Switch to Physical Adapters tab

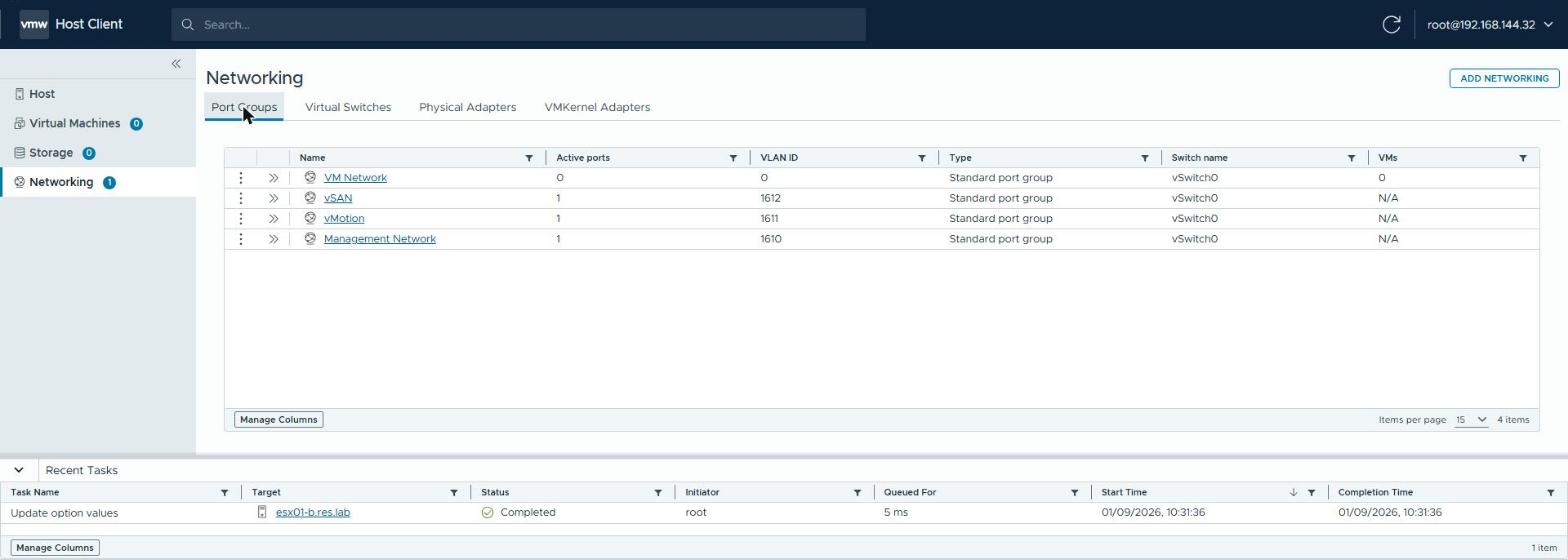467,107
